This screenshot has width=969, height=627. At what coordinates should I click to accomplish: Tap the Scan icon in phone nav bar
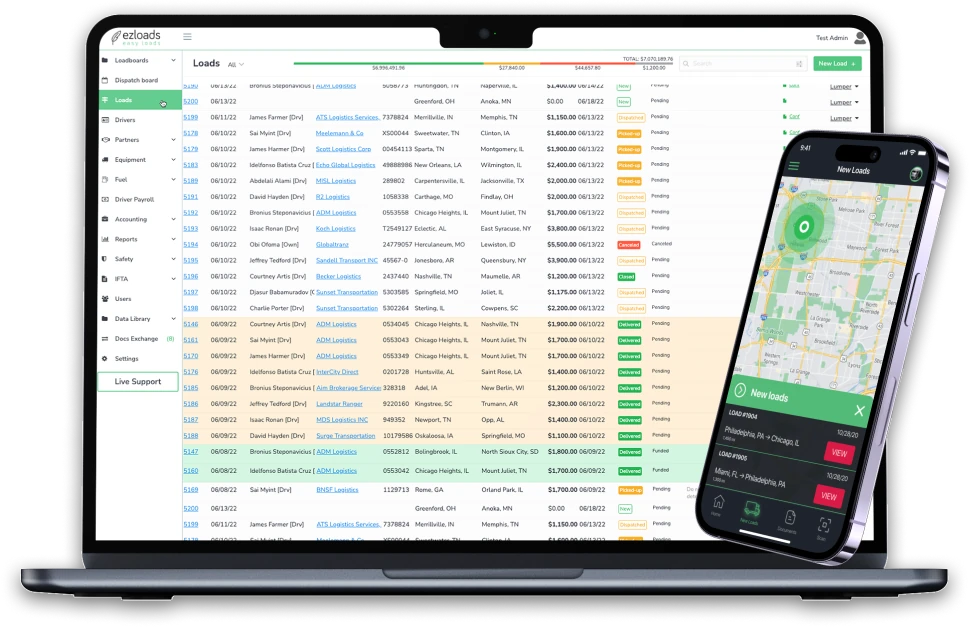(824, 526)
